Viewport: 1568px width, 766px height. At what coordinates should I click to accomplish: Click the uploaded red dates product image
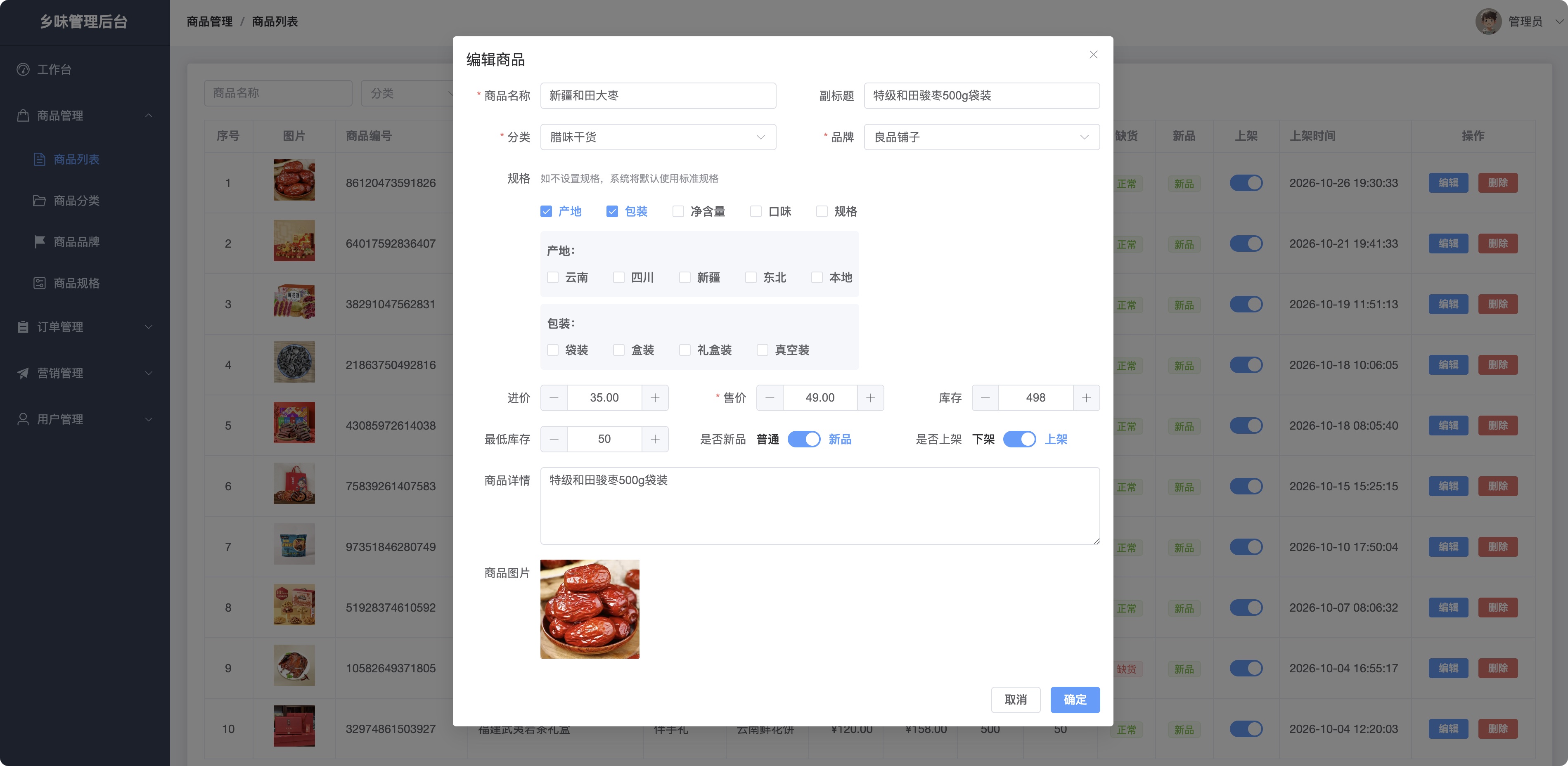pos(590,609)
